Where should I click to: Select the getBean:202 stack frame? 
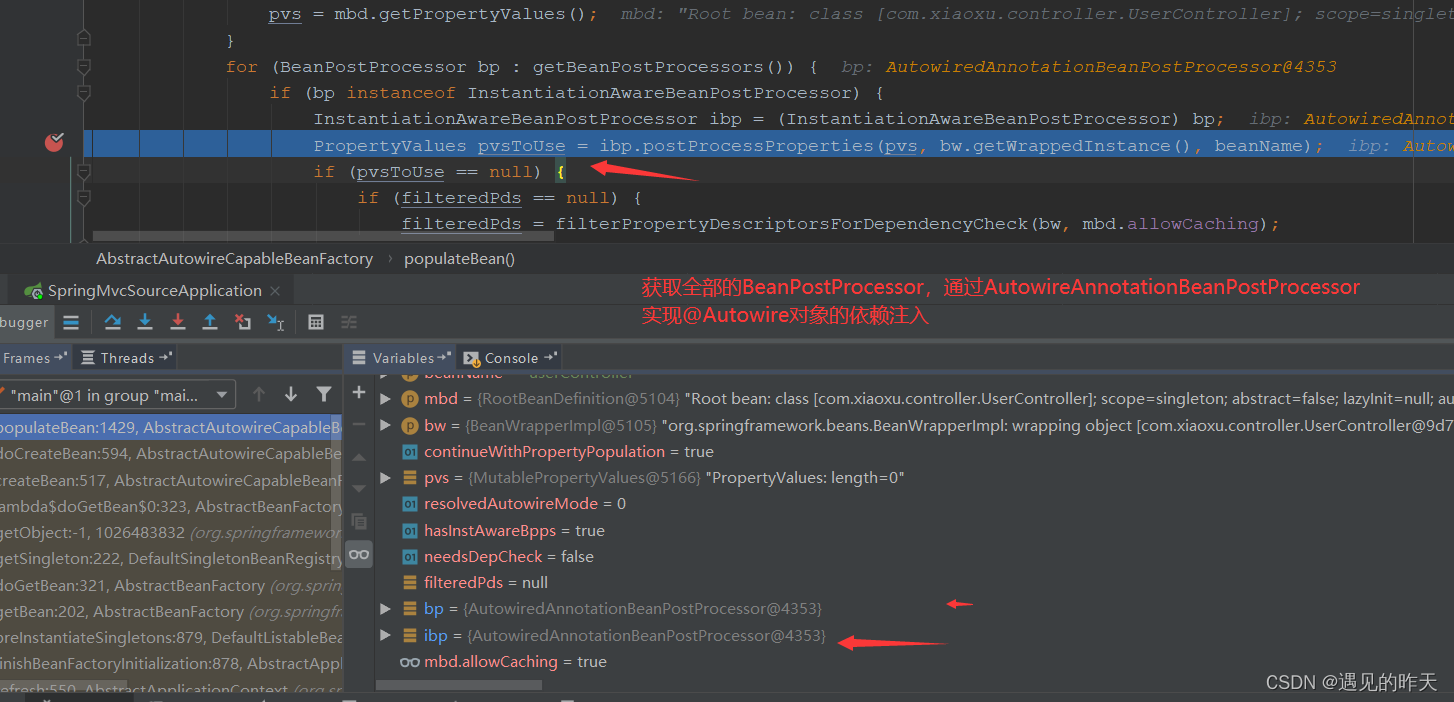(x=171, y=611)
